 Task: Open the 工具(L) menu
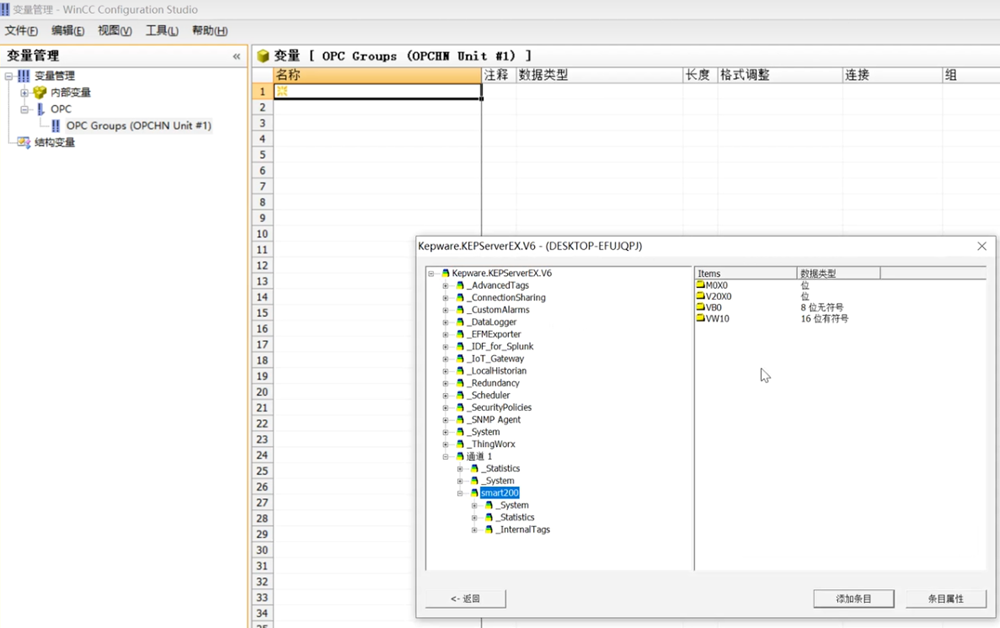162,31
